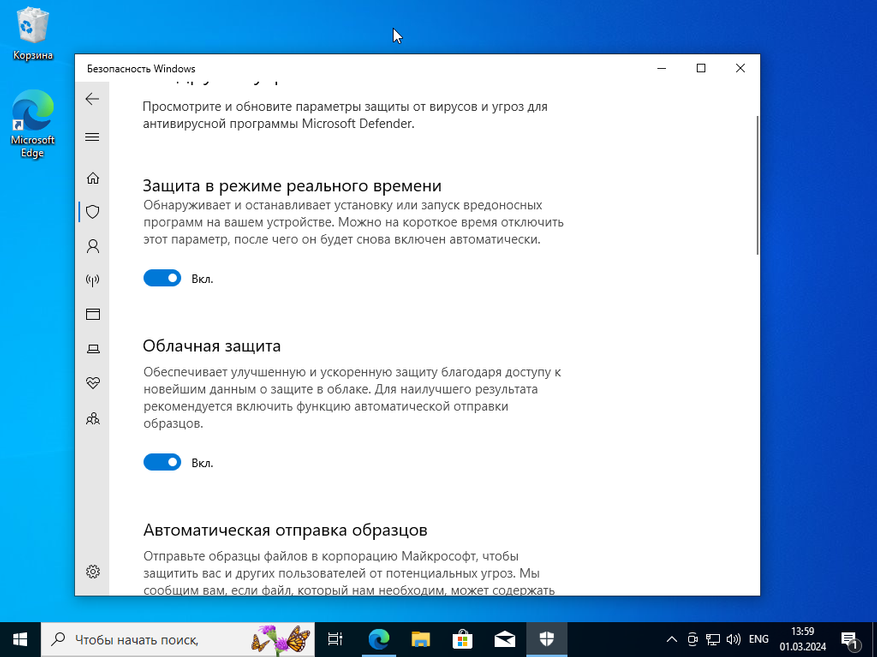This screenshot has width=877, height=657.
Task: Select Microsoft Edge desktop shortcut
Action: 33,124
